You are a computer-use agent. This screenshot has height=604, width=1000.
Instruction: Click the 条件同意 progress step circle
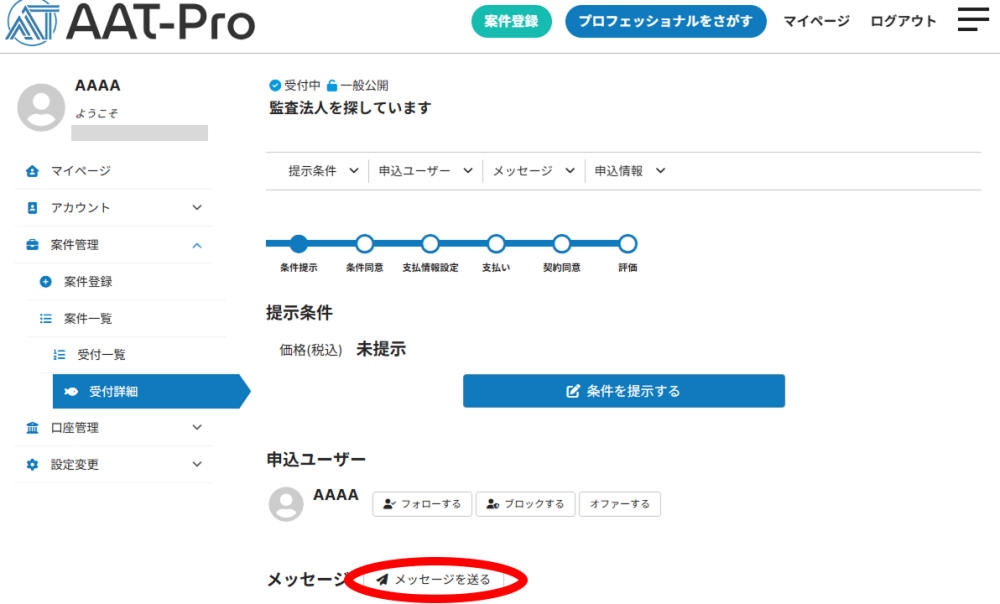[365, 243]
